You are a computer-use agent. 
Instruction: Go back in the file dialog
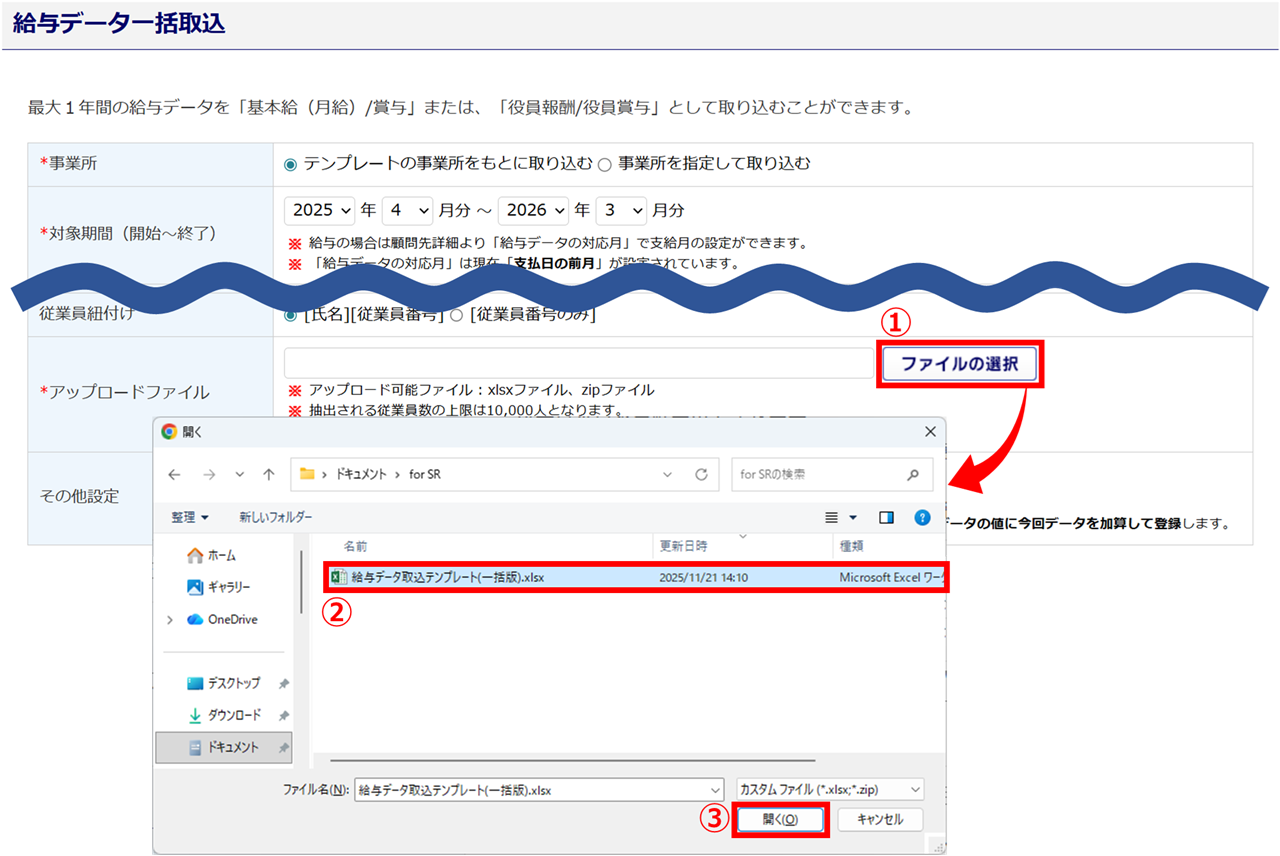point(175,474)
